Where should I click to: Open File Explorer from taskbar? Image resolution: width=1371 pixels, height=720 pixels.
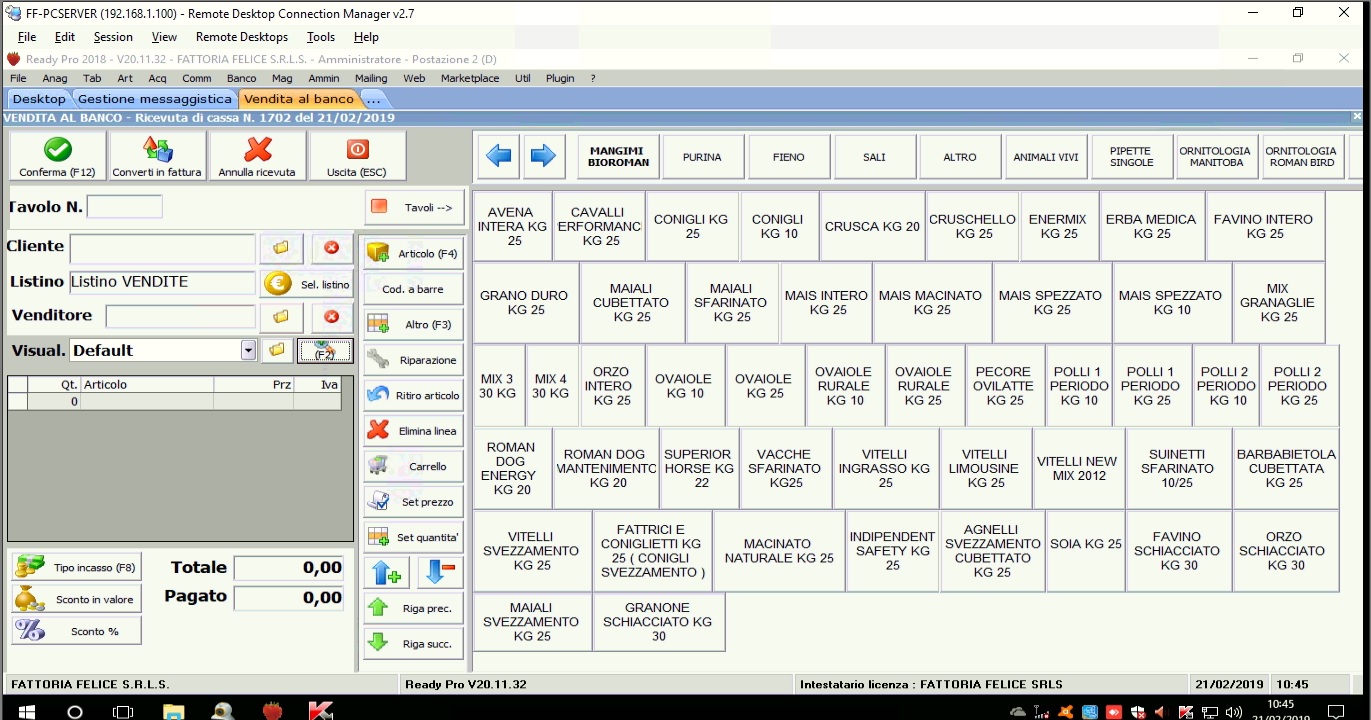(x=173, y=711)
